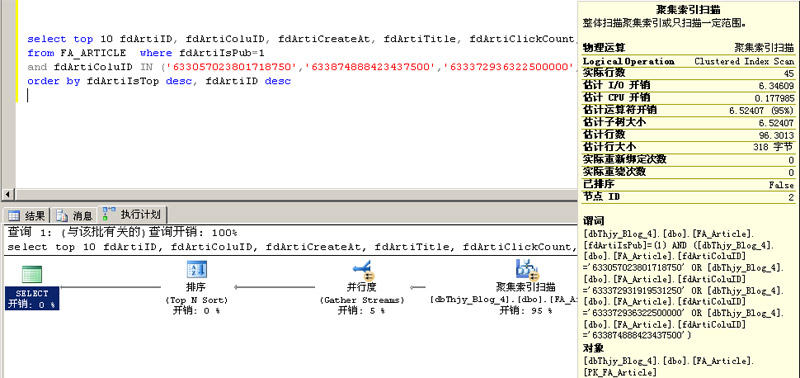Click the 实际重新绑定次数 row

pyautogui.click(x=688, y=160)
